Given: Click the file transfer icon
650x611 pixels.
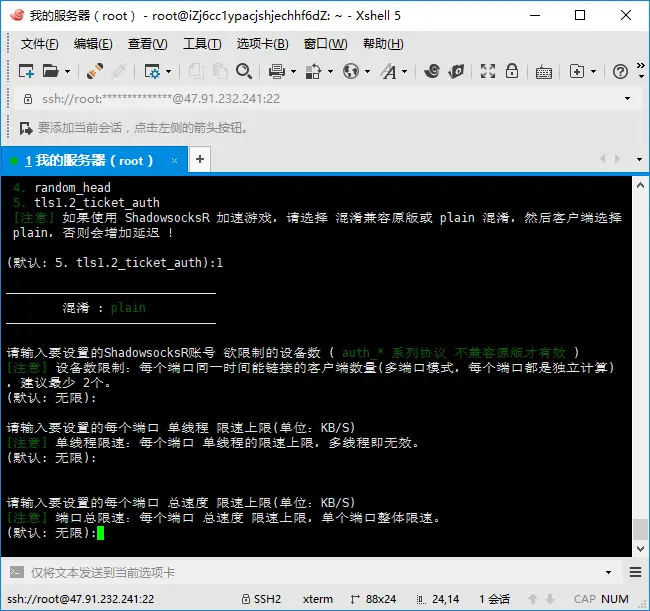Looking at the screenshot, I should click(313, 71).
